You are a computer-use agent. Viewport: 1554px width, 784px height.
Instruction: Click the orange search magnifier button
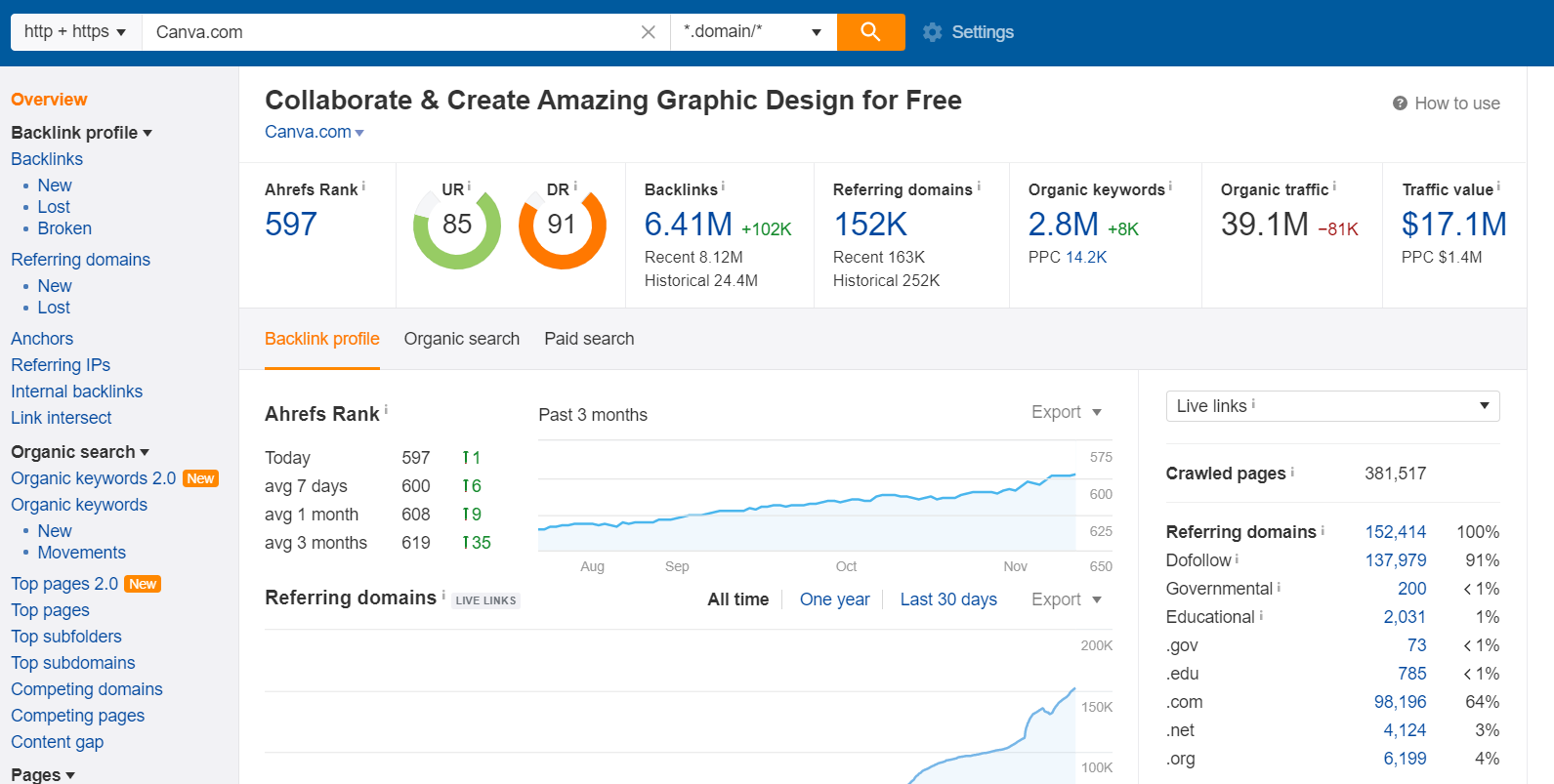pos(870,32)
